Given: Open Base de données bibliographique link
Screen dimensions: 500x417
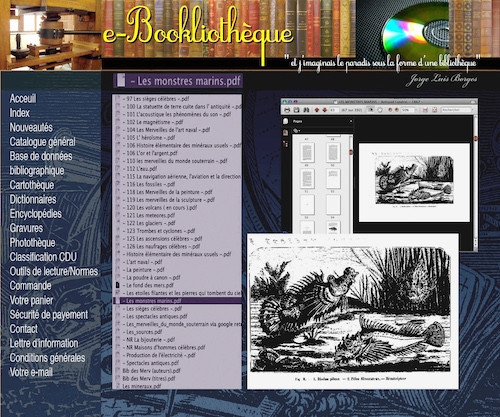Looking at the screenshot, I should point(41,163).
